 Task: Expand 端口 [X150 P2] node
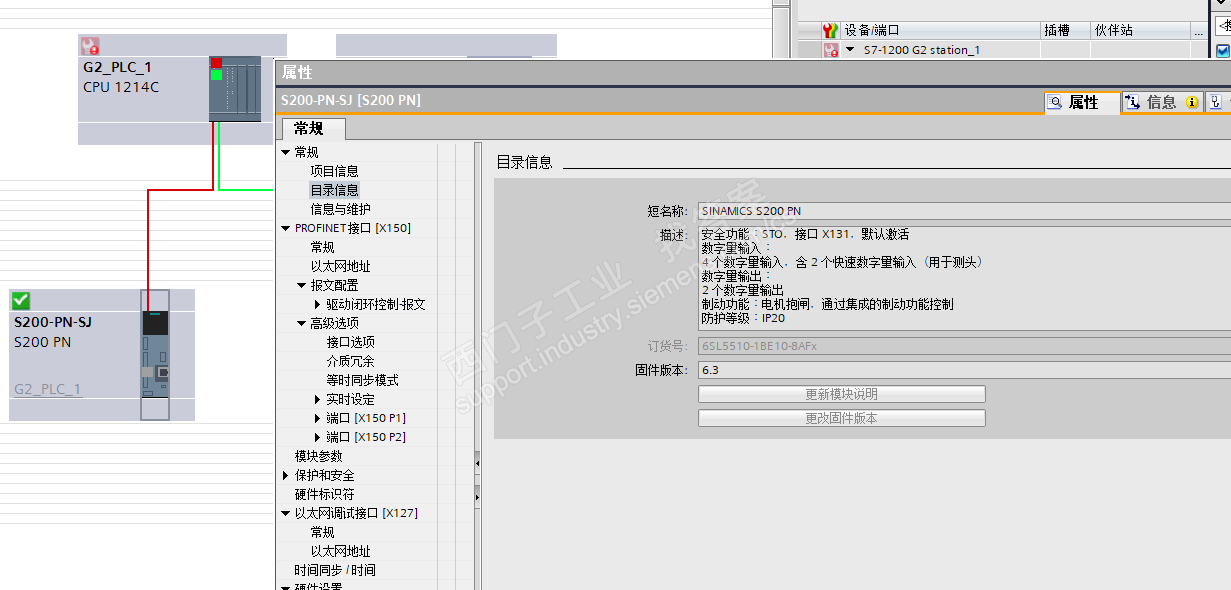(318, 437)
